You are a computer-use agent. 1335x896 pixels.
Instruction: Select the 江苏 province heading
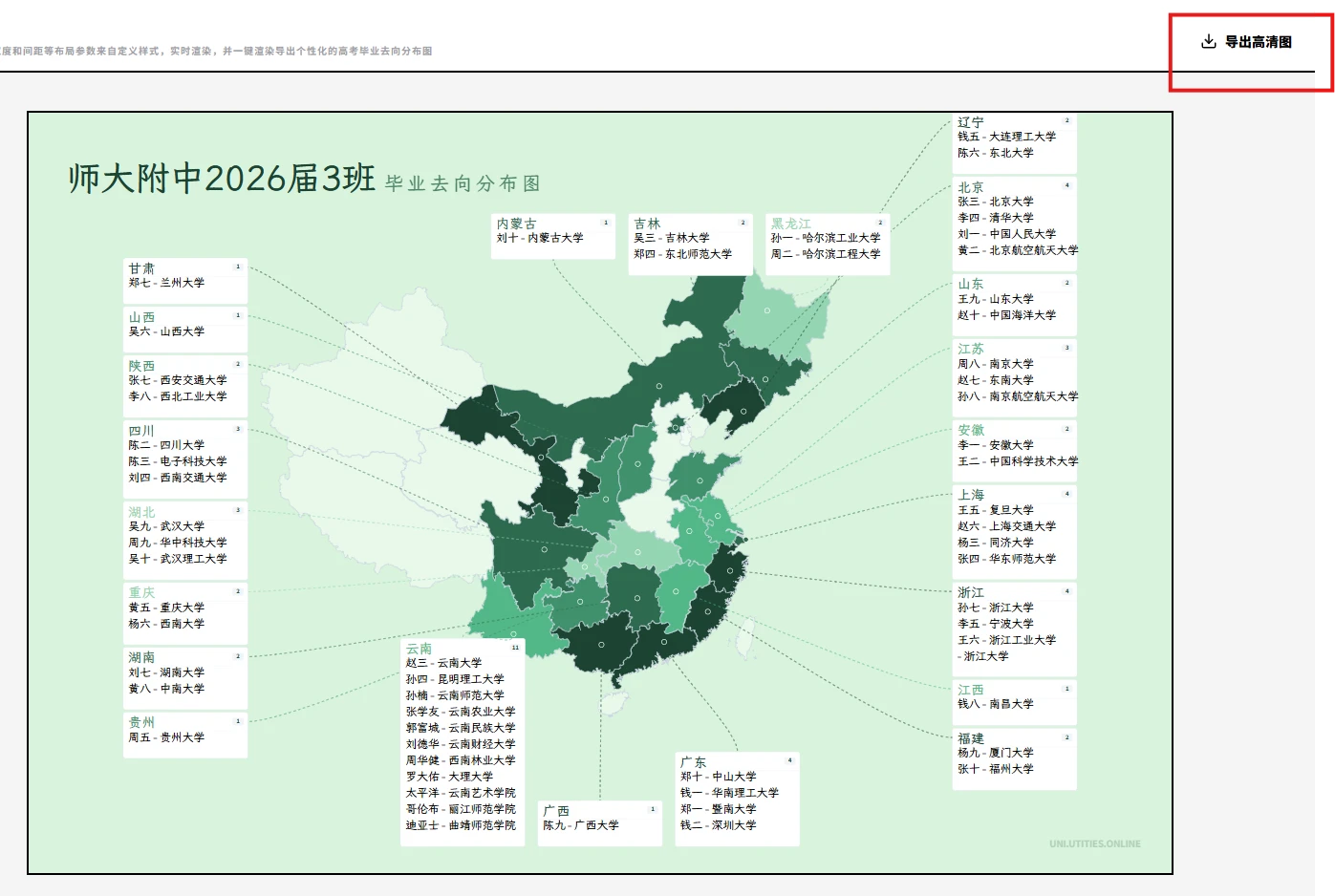click(971, 350)
